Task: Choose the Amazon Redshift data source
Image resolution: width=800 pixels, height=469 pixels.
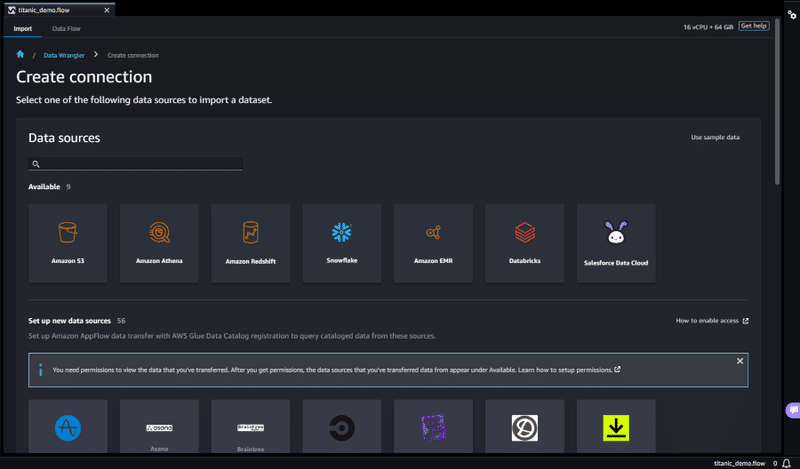Action: pos(251,243)
